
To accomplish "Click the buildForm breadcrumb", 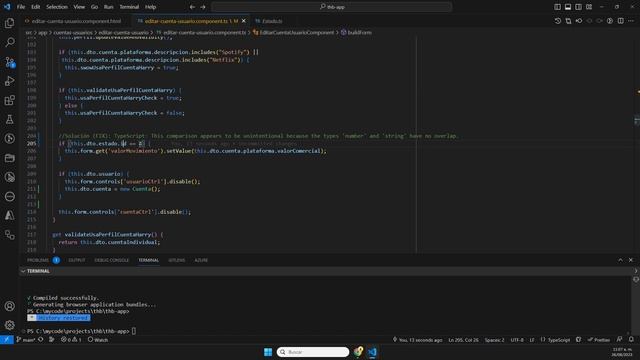I will (x=360, y=32).
